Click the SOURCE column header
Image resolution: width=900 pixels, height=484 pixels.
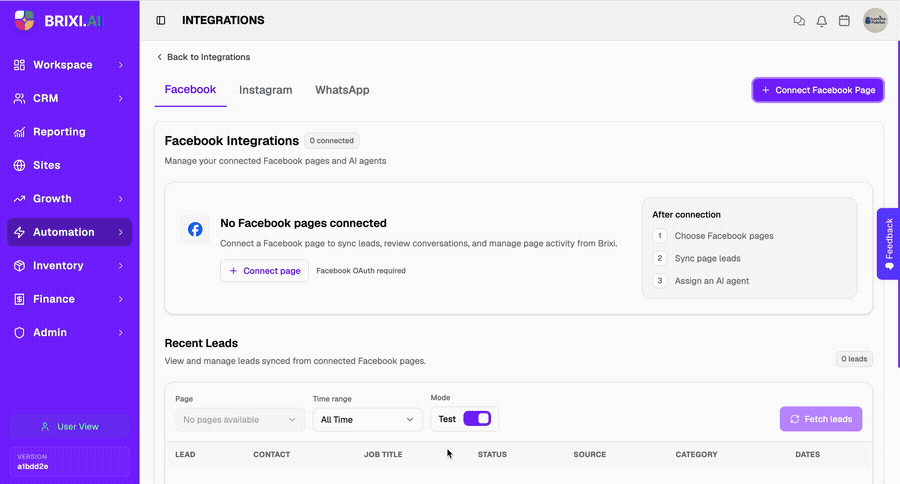click(x=589, y=454)
